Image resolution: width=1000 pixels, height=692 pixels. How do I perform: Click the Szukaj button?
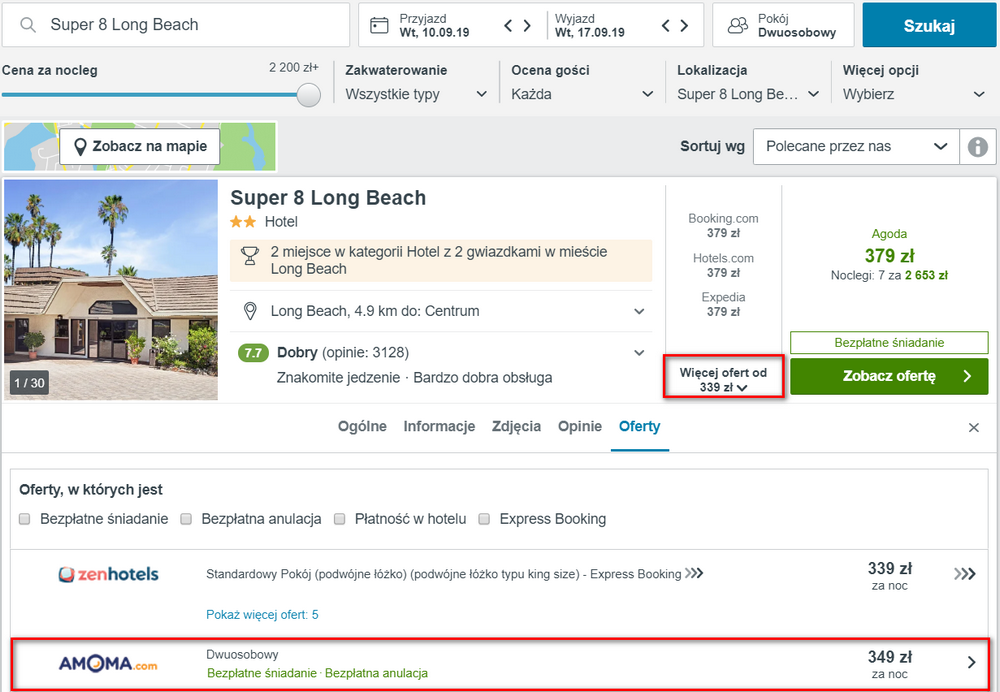pos(929,26)
